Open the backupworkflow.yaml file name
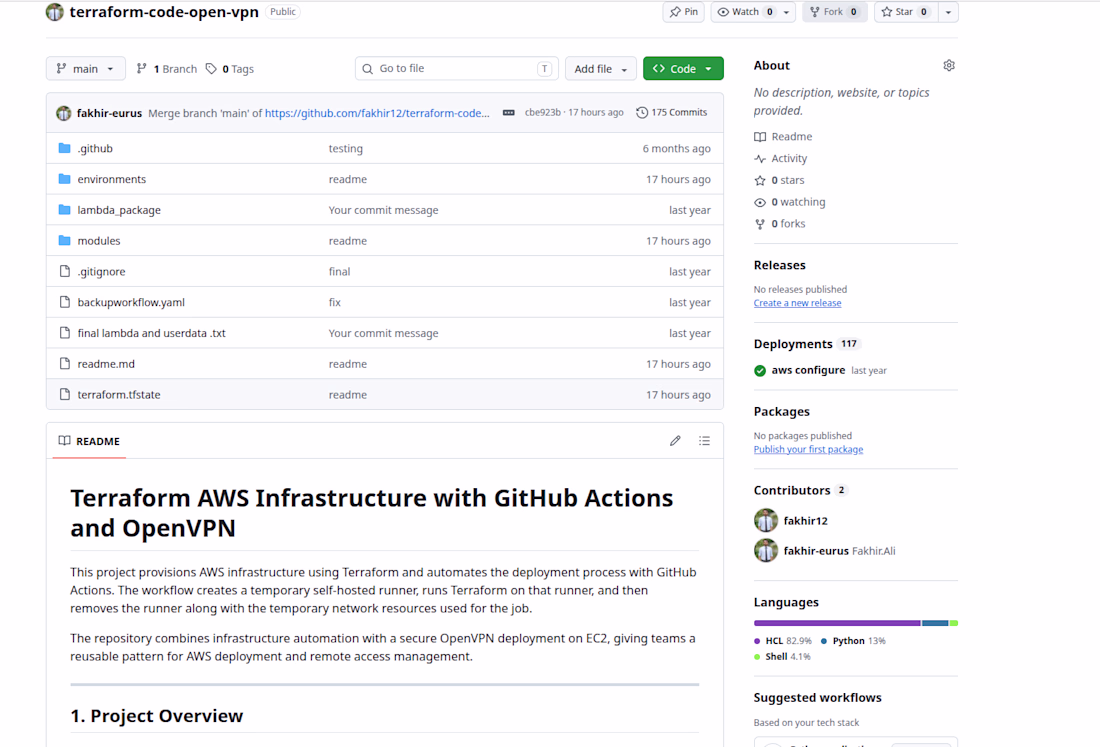Image resolution: width=1100 pixels, height=747 pixels. 131,302
